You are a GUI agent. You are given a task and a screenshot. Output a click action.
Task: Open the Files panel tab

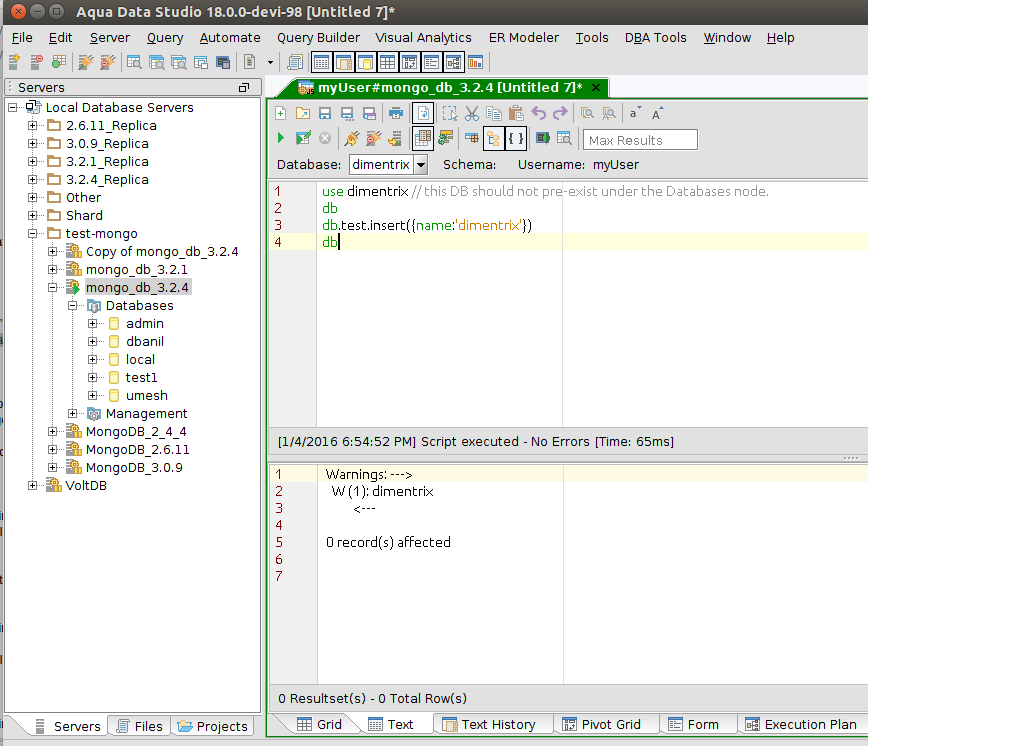pyautogui.click(x=140, y=727)
